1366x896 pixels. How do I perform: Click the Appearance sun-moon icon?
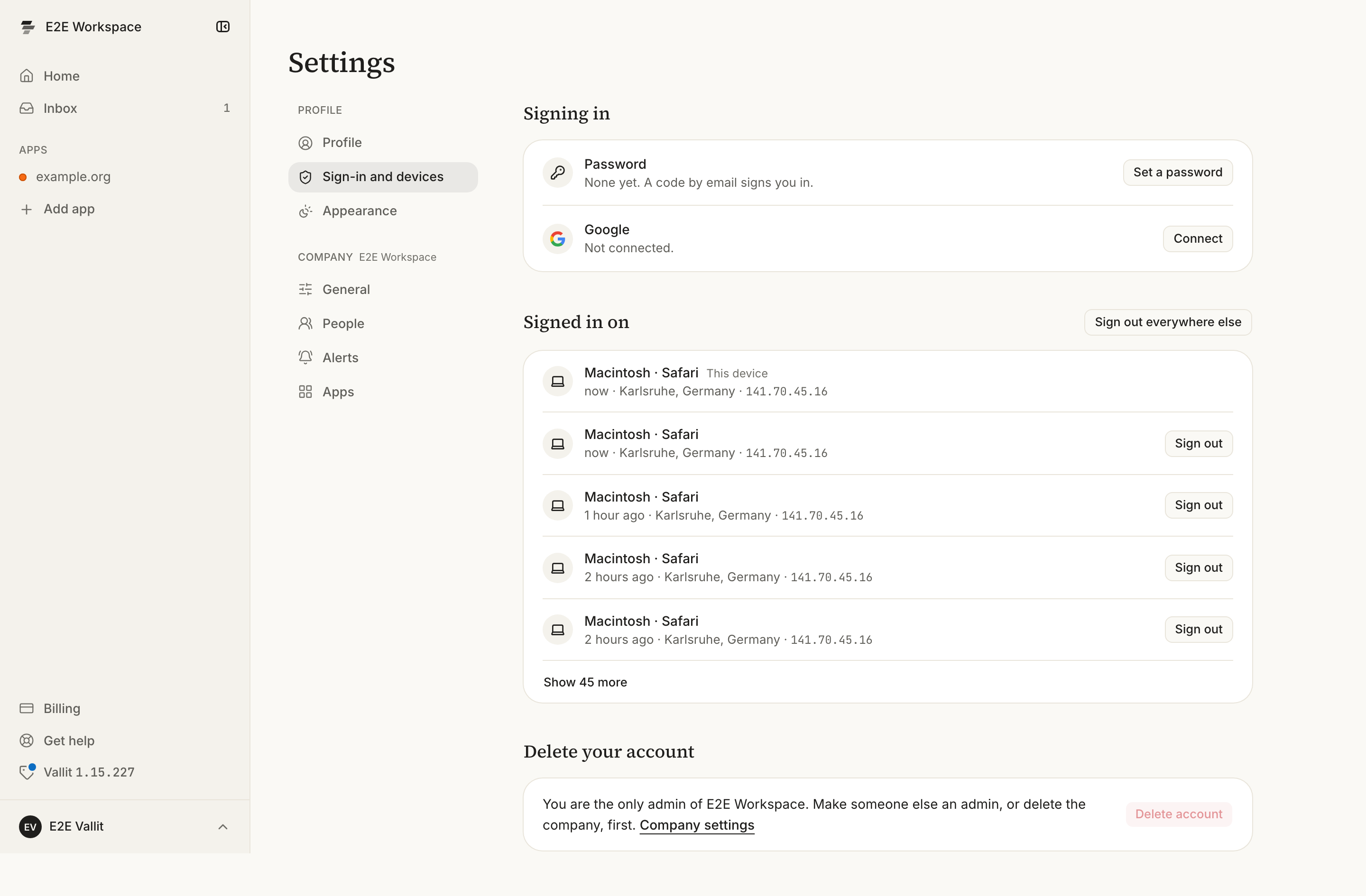305,211
